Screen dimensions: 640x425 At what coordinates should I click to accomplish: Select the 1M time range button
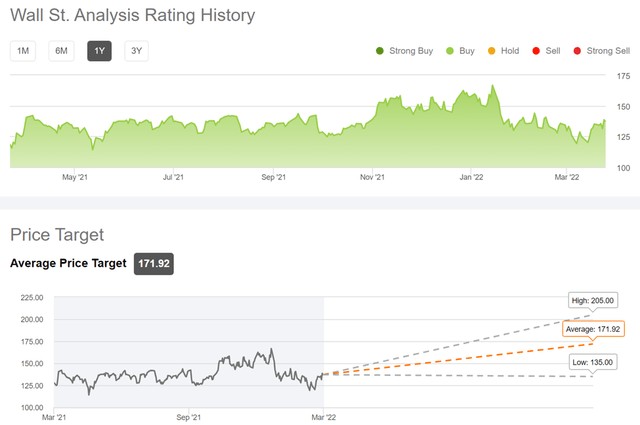(x=22, y=52)
